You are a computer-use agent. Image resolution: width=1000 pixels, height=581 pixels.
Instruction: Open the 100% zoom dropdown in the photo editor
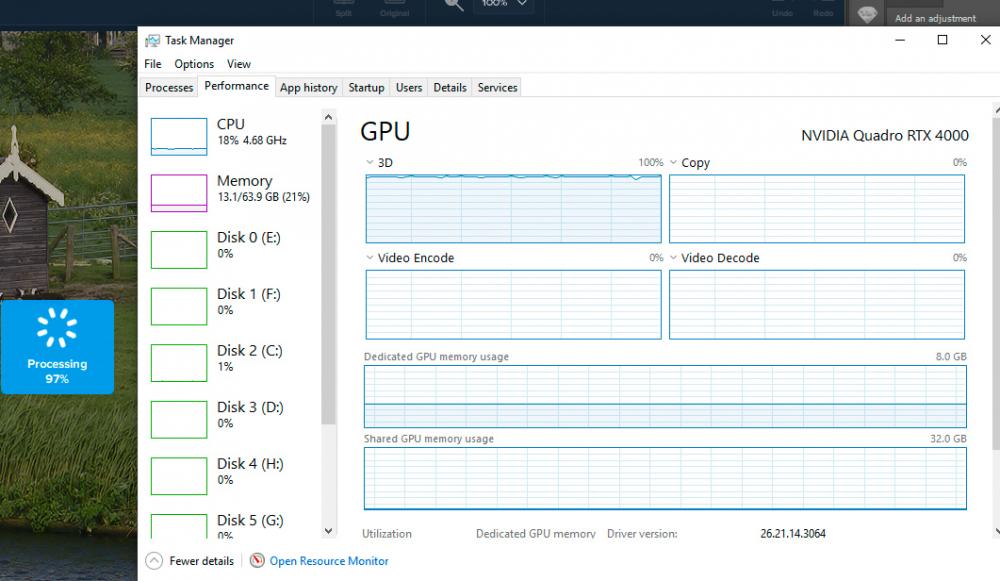[504, 5]
